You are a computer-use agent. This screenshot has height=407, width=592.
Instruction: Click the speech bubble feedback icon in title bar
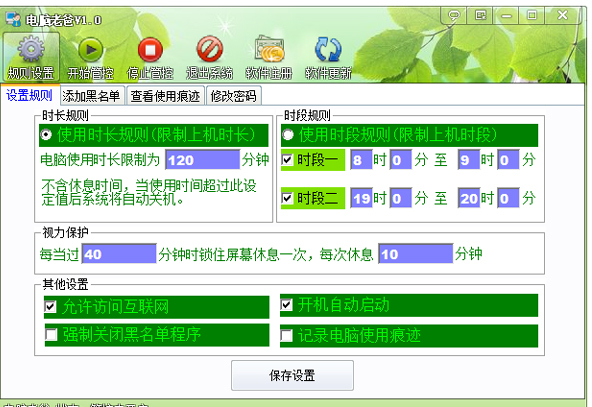pos(454,15)
